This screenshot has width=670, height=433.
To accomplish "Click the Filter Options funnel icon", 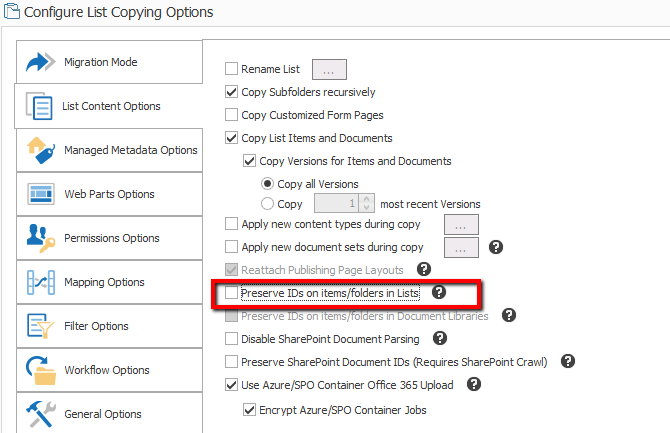I will (41, 326).
